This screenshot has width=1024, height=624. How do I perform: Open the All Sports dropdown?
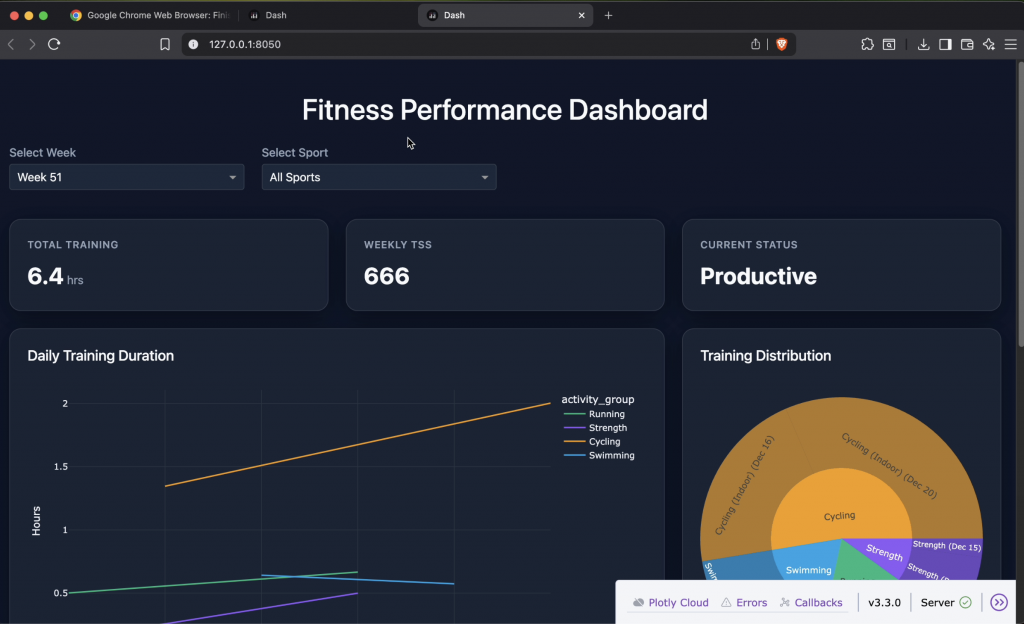point(378,177)
